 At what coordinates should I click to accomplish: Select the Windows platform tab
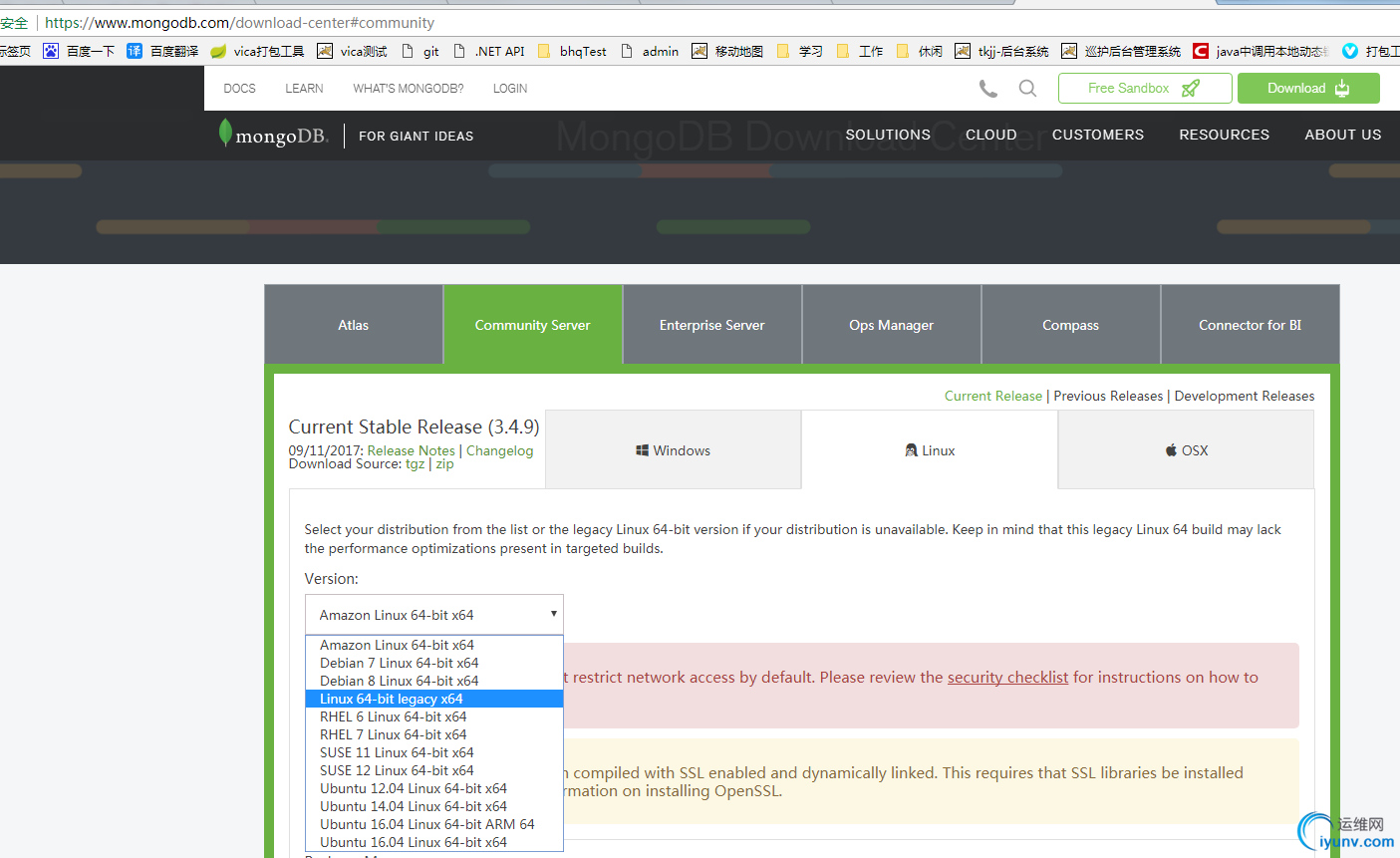coord(674,450)
